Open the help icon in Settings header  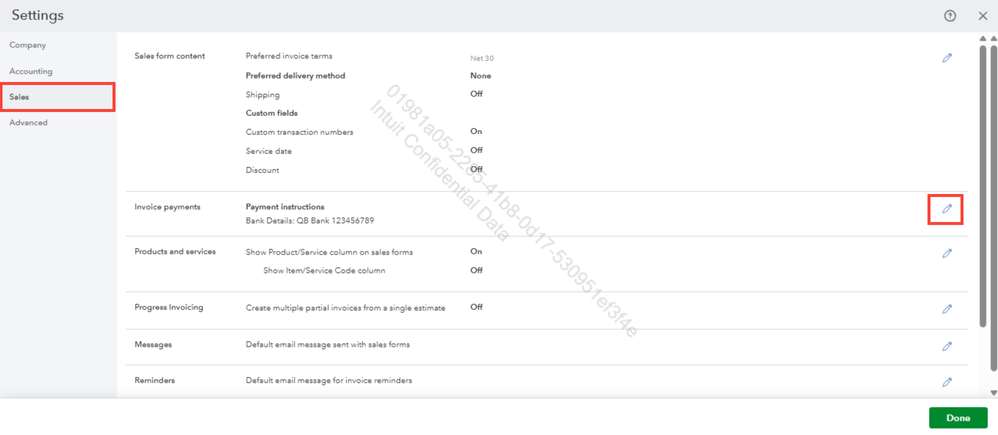(x=950, y=16)
